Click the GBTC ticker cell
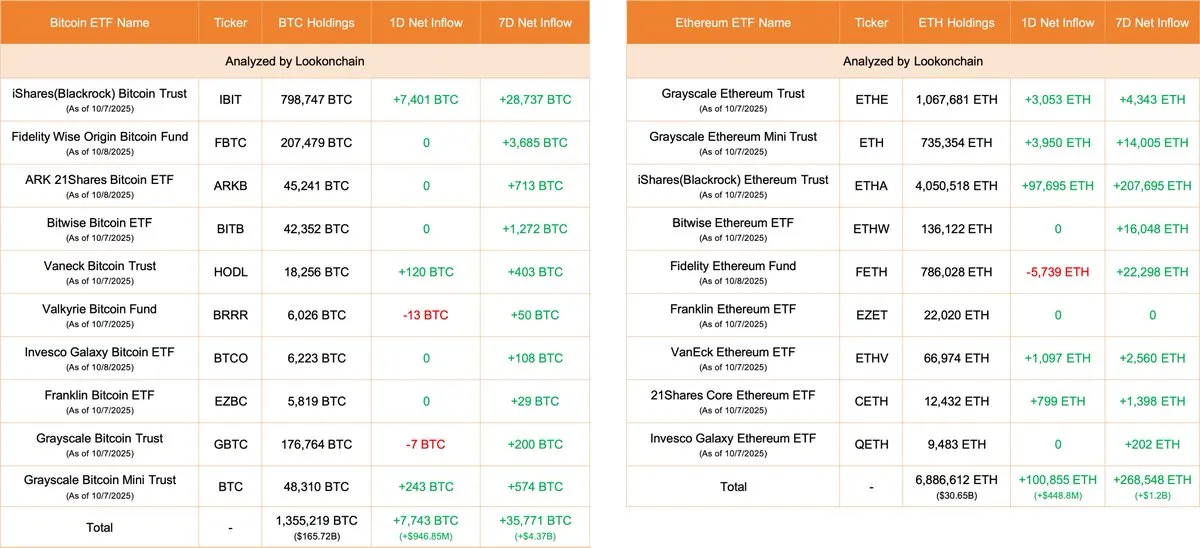This screenshot has width=1200, height=548. [x=231, y=444]
